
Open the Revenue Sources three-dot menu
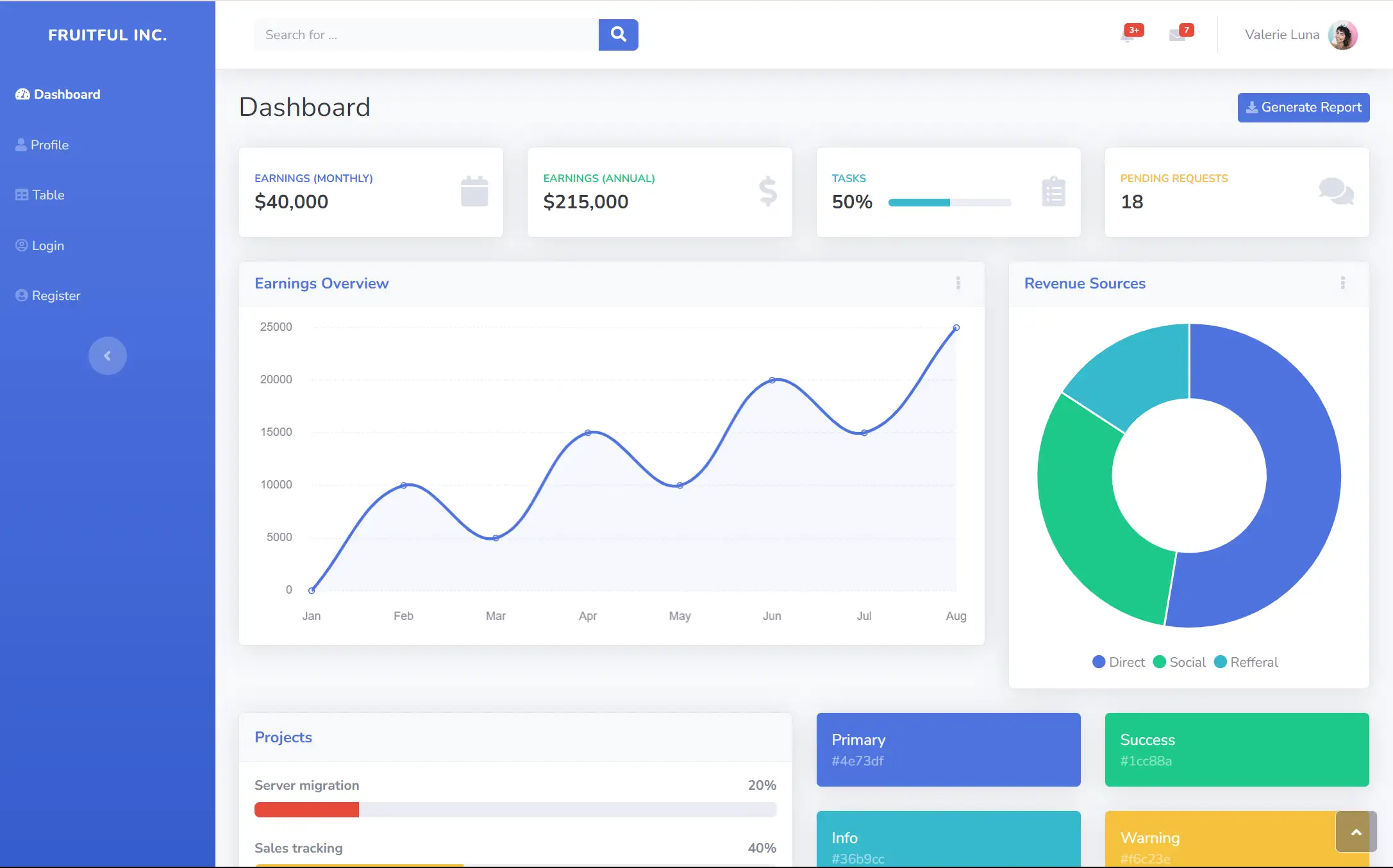pos(1343,283)
